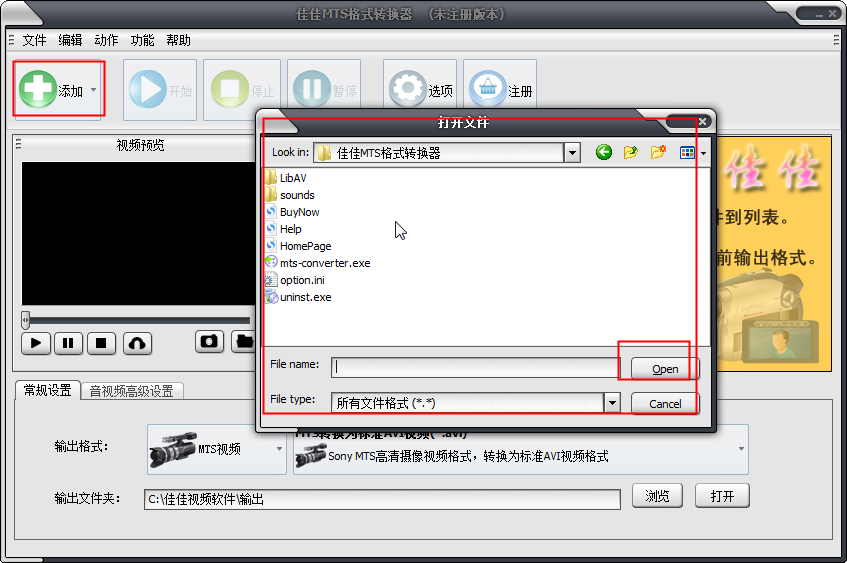Viewport: 847px width, 563px height.
Task: Select the LibAV folder
Action: pos(286,178)
